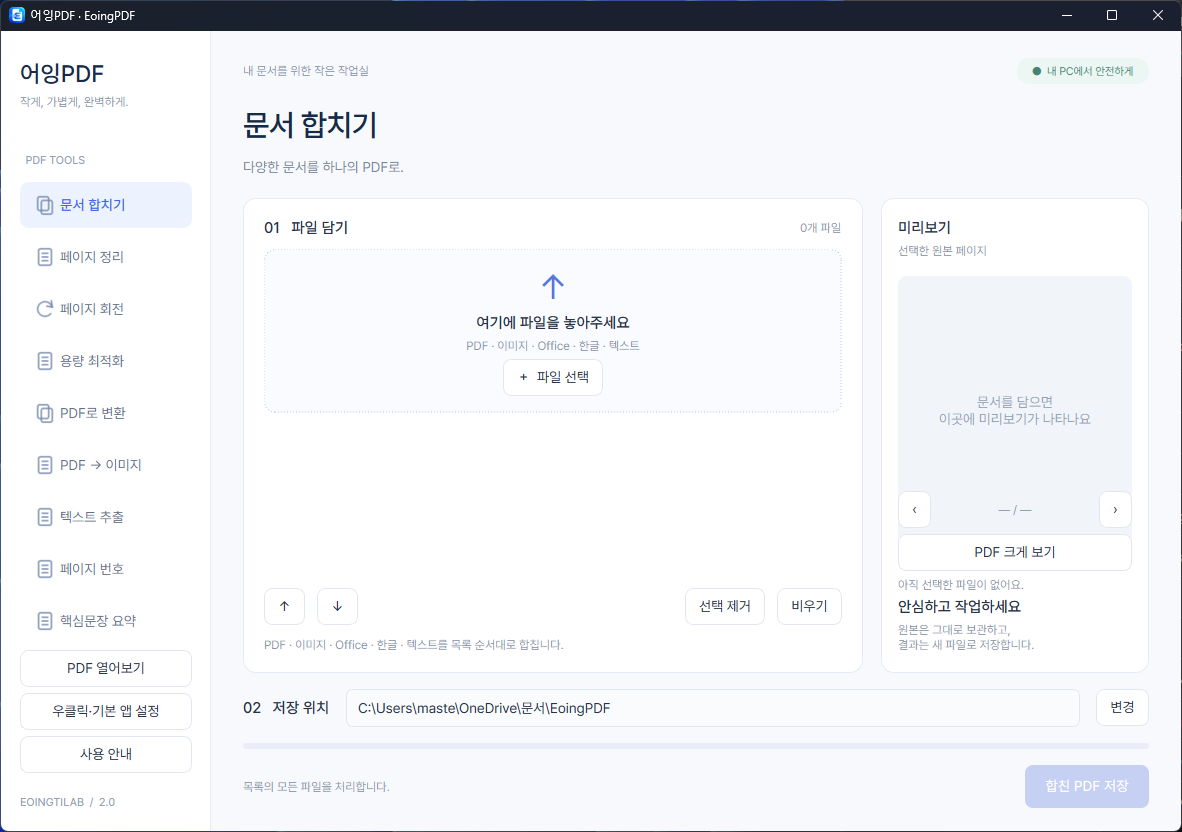This screenshot has width=1182, height=832.
Task: Click the 저장 위치 path field
Action: point(712,708)
